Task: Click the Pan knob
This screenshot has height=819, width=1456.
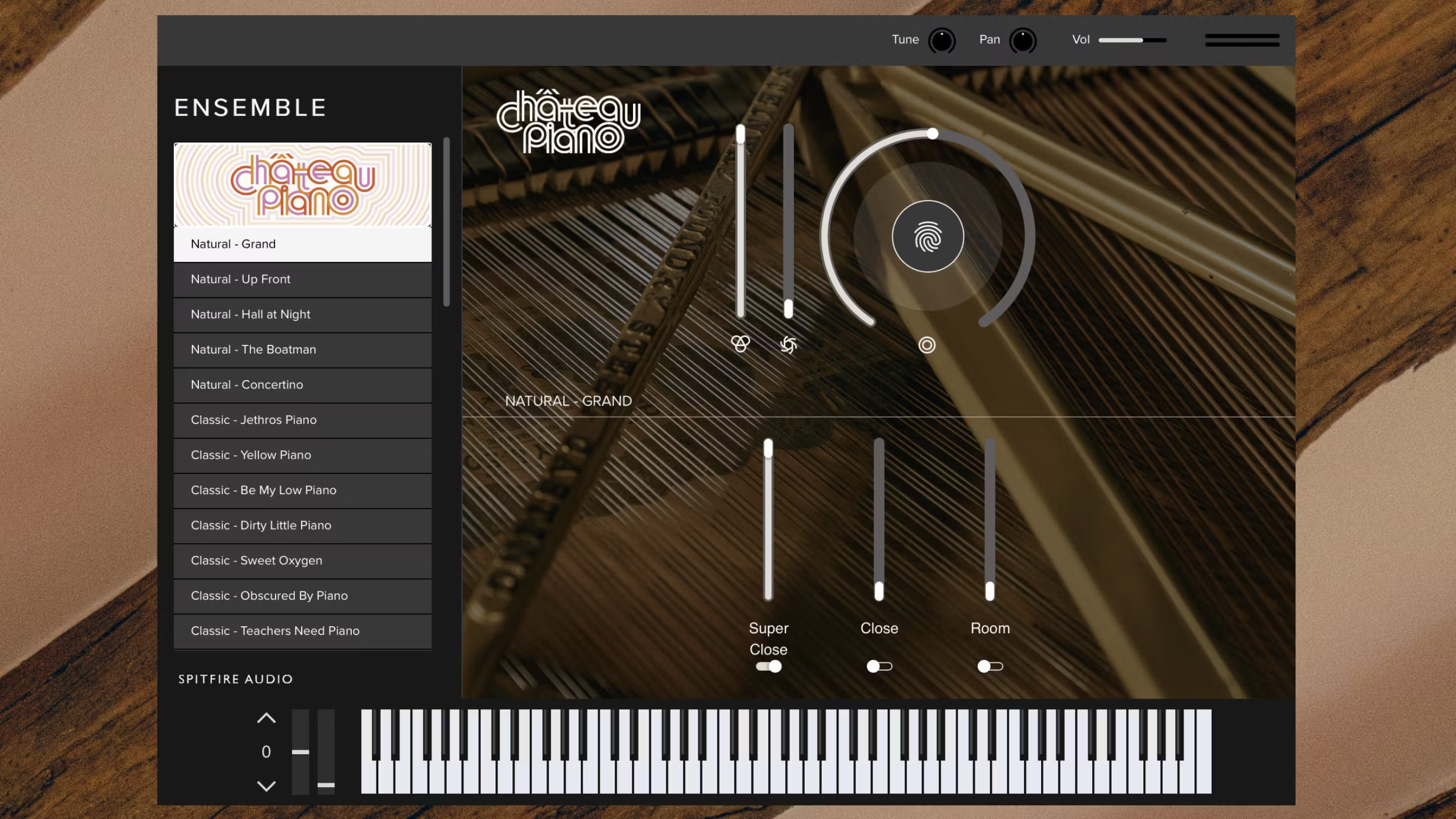Action: pos(1022,41)
